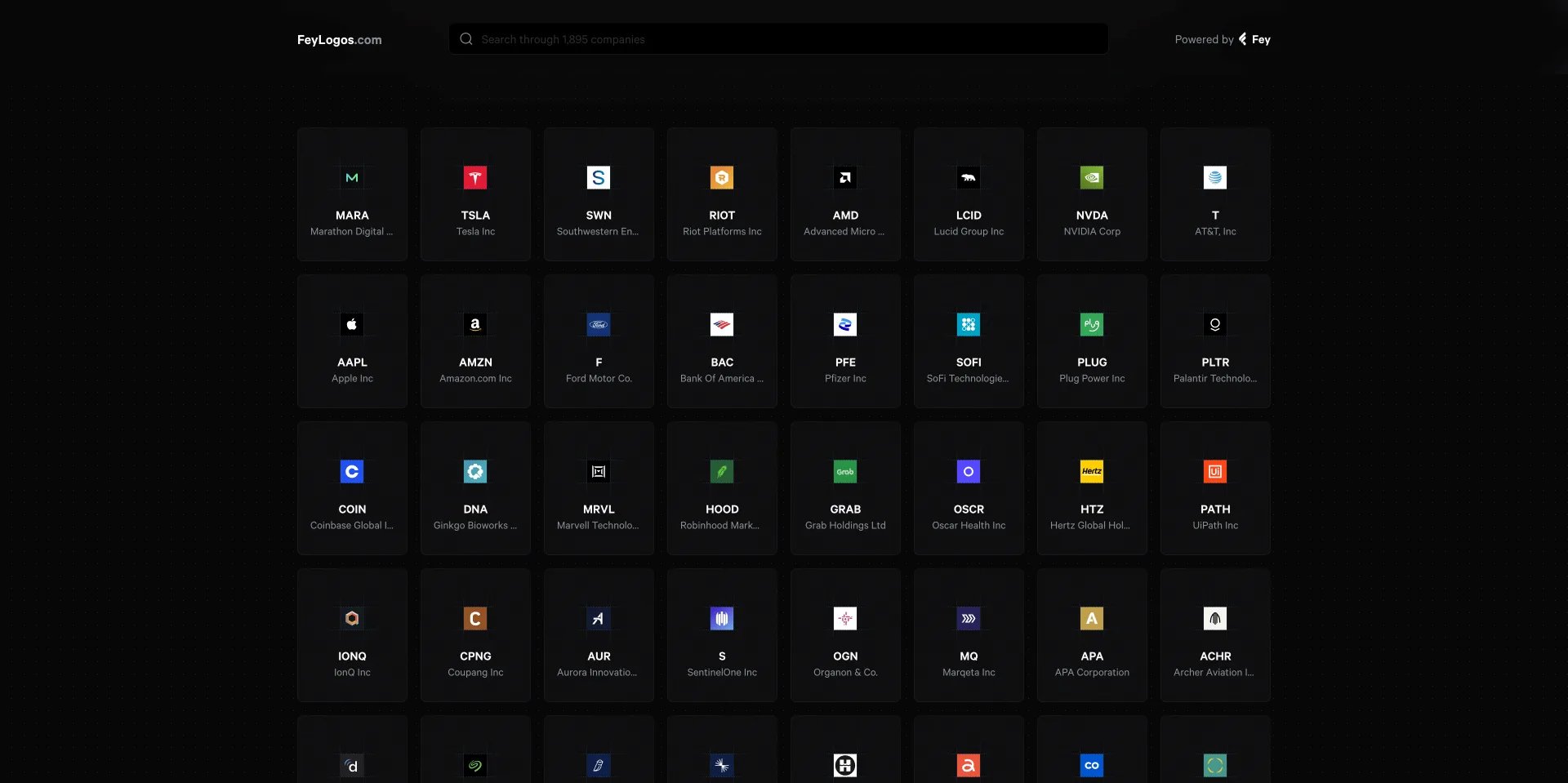
Task: Click into the company search field
Action: (778, 39)
